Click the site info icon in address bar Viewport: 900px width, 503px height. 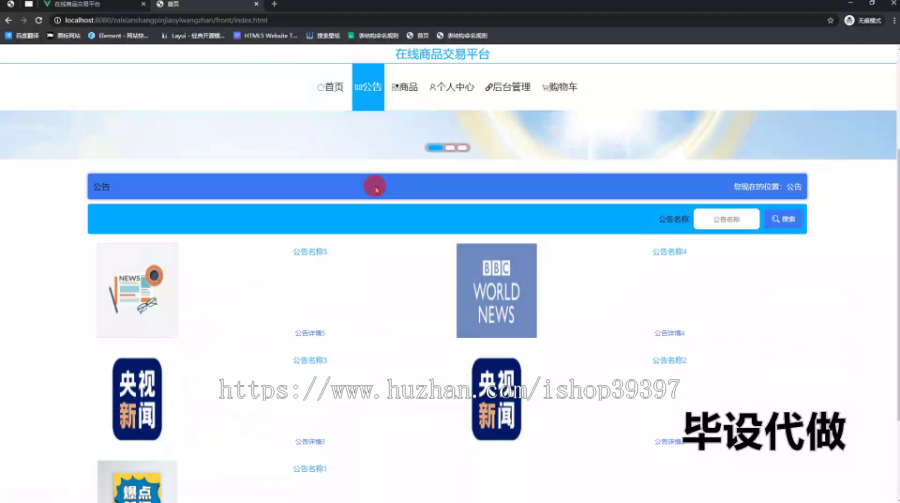tap(57, 20)
